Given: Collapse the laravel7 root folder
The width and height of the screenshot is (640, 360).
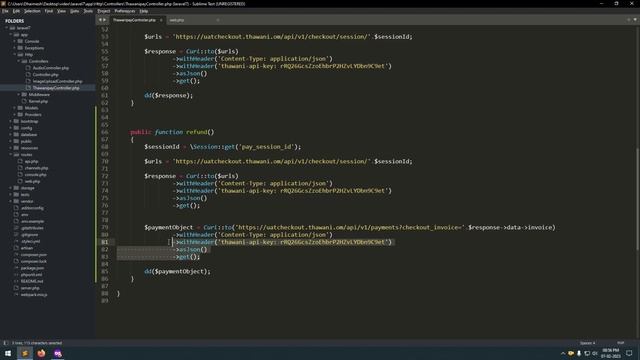Looking at the screenshot, I should 7,28.
